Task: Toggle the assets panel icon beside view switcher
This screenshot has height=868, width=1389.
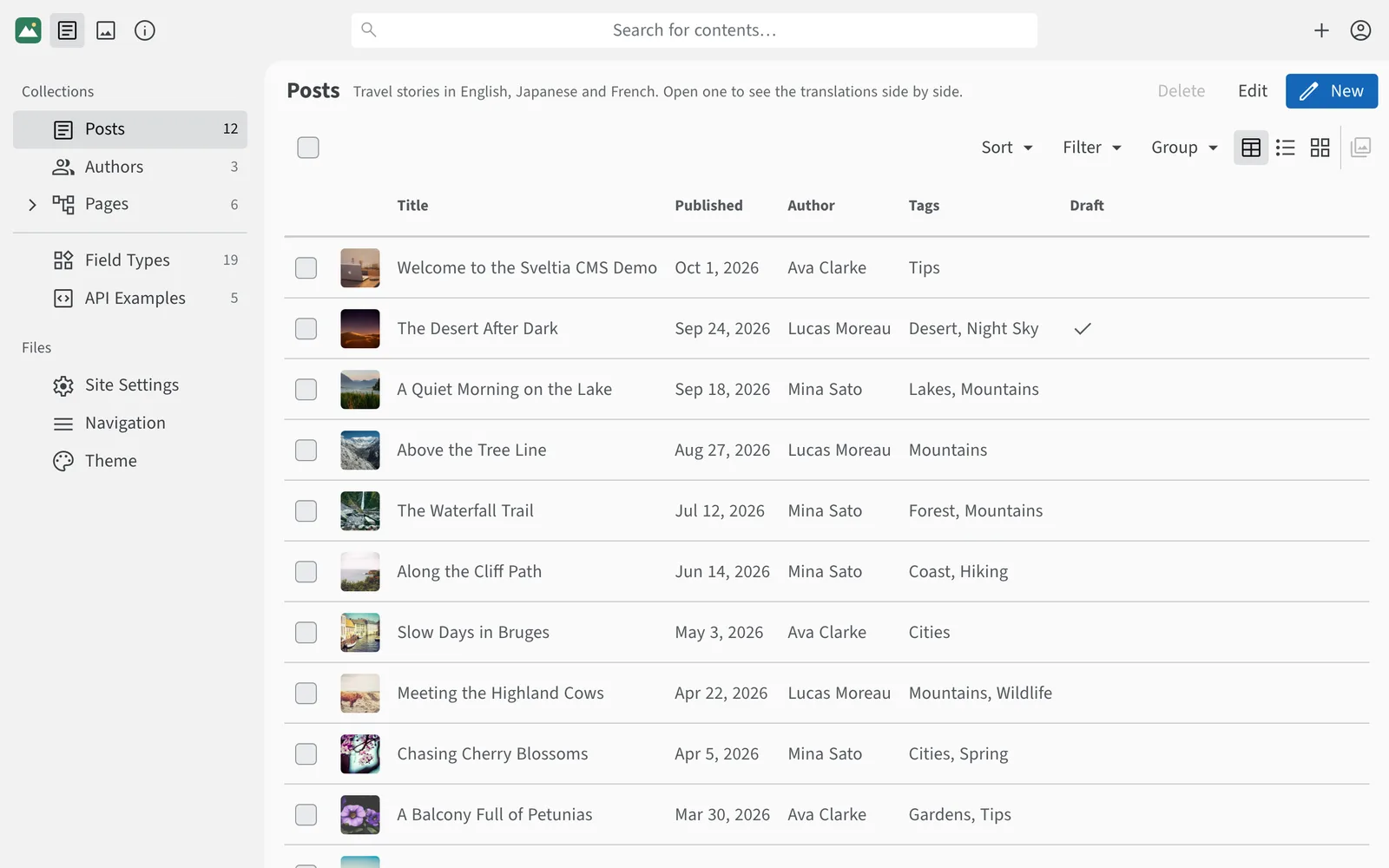Action: 1361,148
